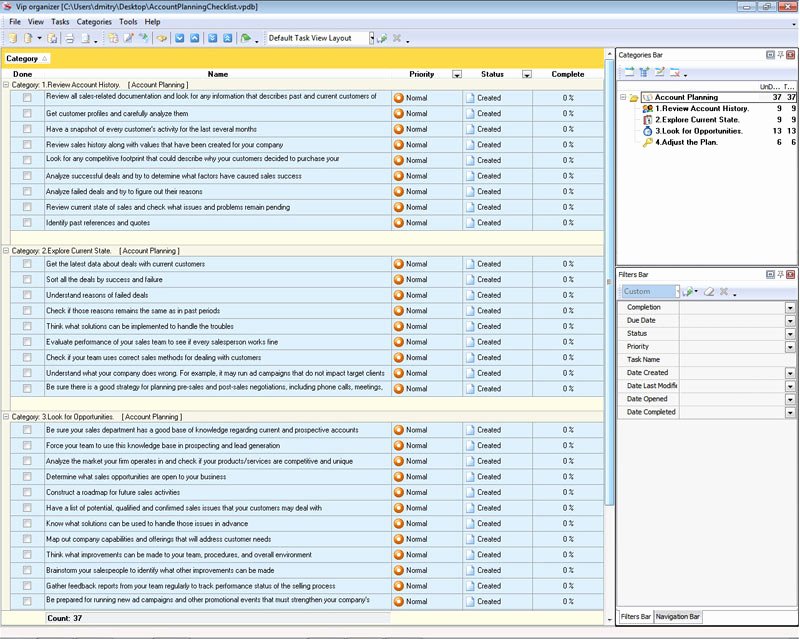The width and height of the screenshot is (800, 639).
Task: Sort by the Name column header
Action: coord(218,74)
